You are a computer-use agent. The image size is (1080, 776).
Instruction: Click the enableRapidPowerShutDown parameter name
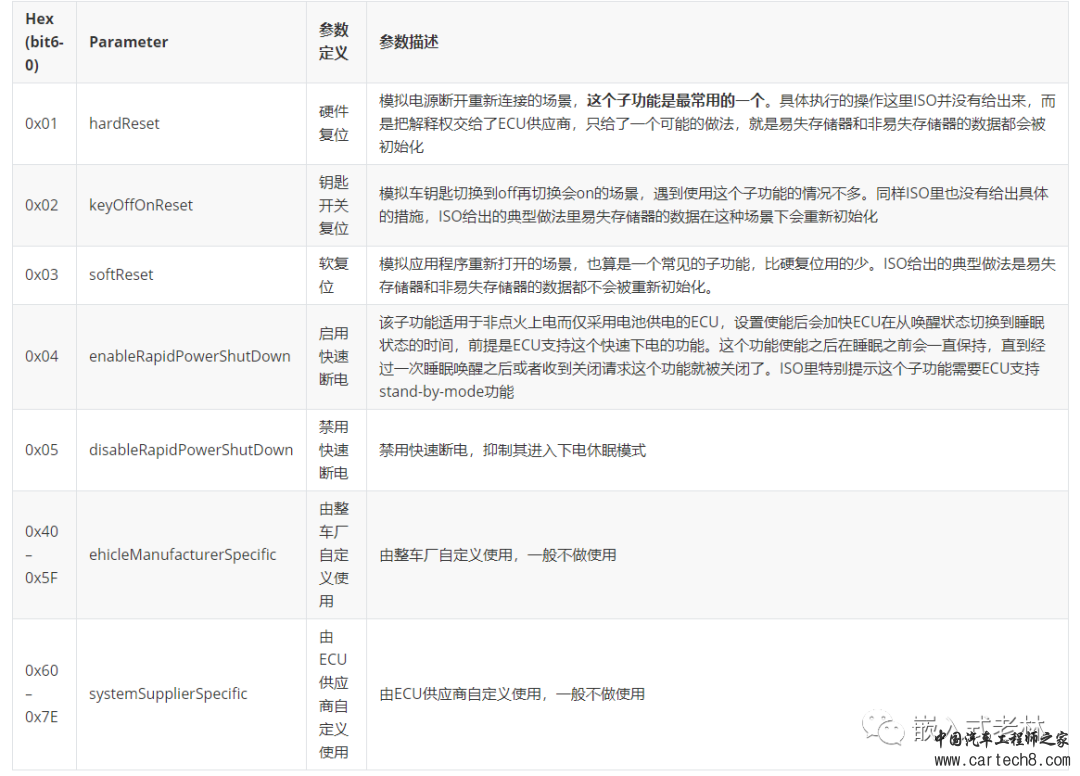tap(189, 357)
